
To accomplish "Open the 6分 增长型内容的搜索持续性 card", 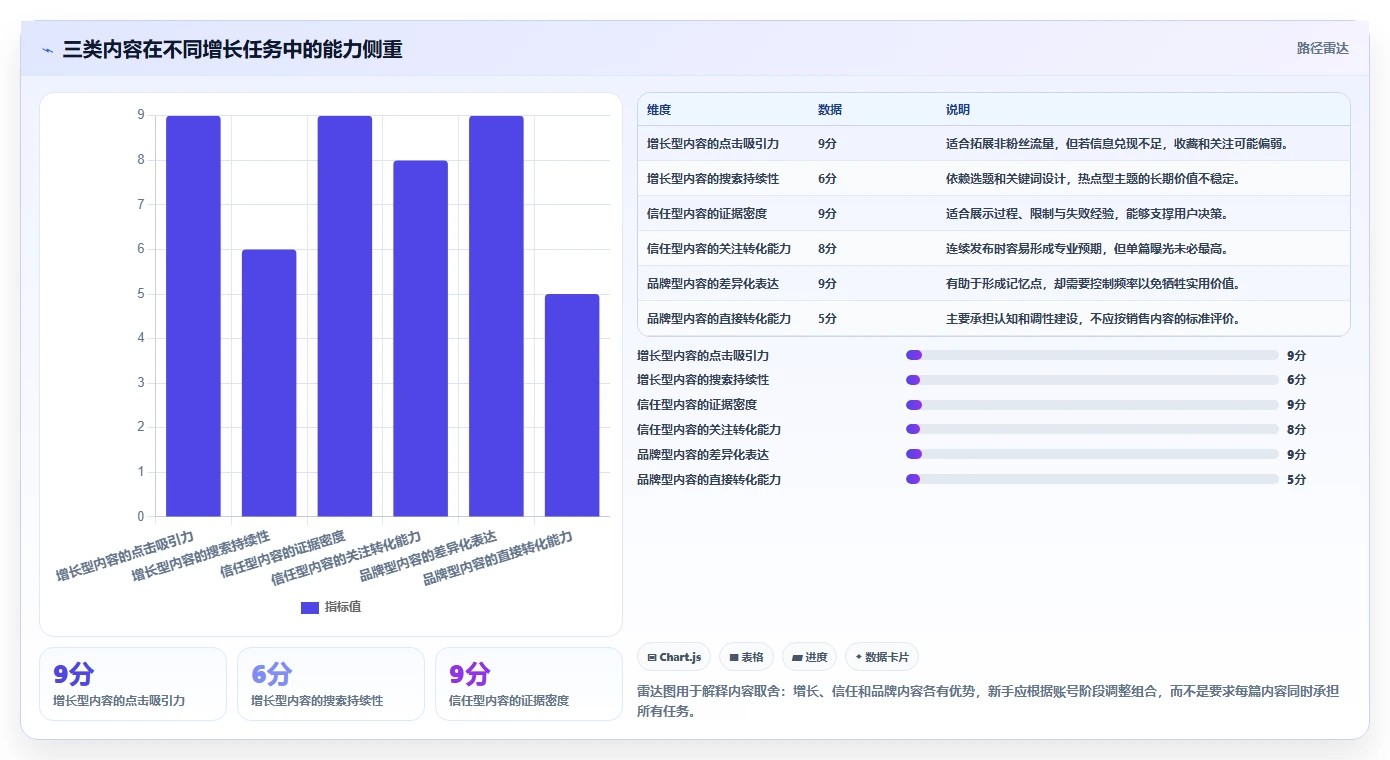I will pyautogui.click(x=331, y=684).
